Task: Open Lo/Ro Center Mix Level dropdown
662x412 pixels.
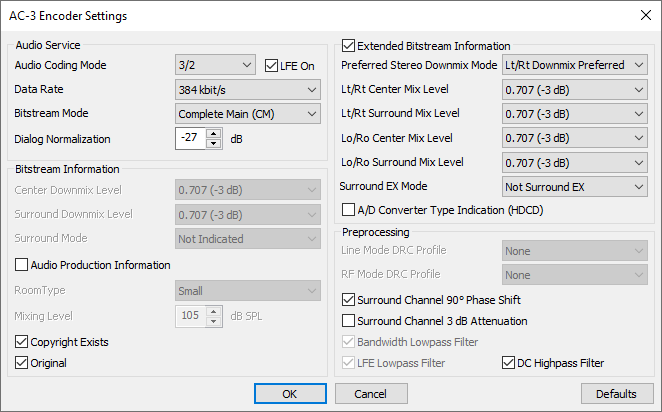Action: point(575,138)
